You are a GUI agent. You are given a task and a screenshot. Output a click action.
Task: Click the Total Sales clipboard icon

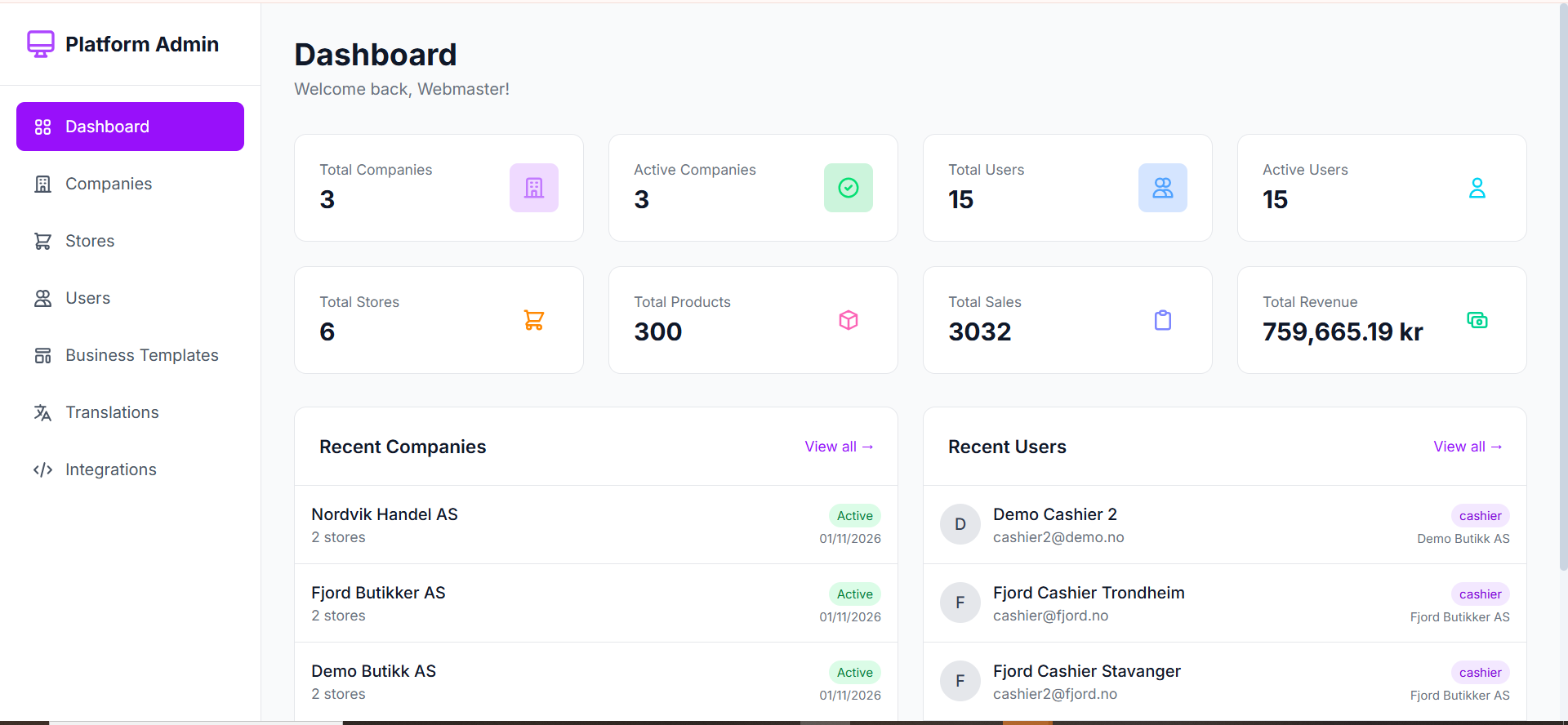coord(1162,320)
